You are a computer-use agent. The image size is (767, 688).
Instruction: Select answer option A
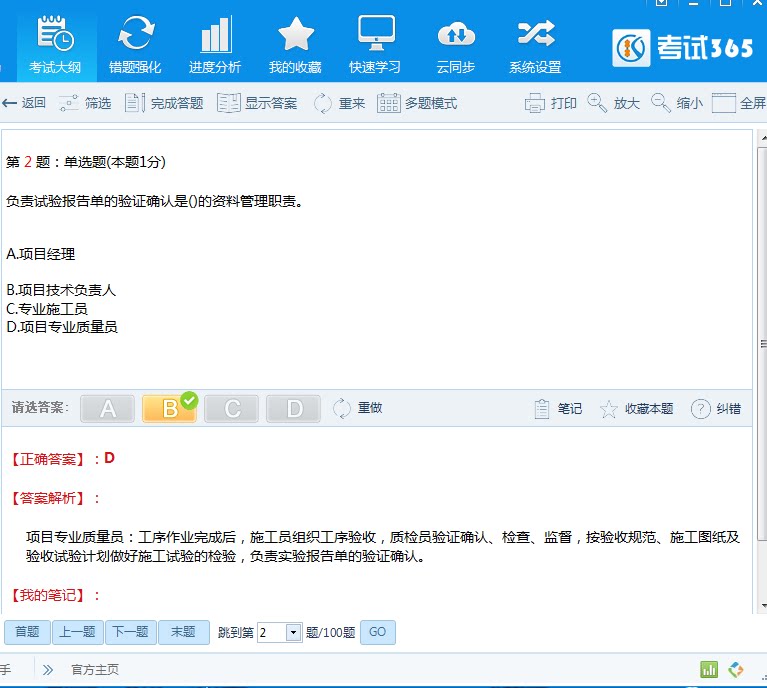pos(108,409)
